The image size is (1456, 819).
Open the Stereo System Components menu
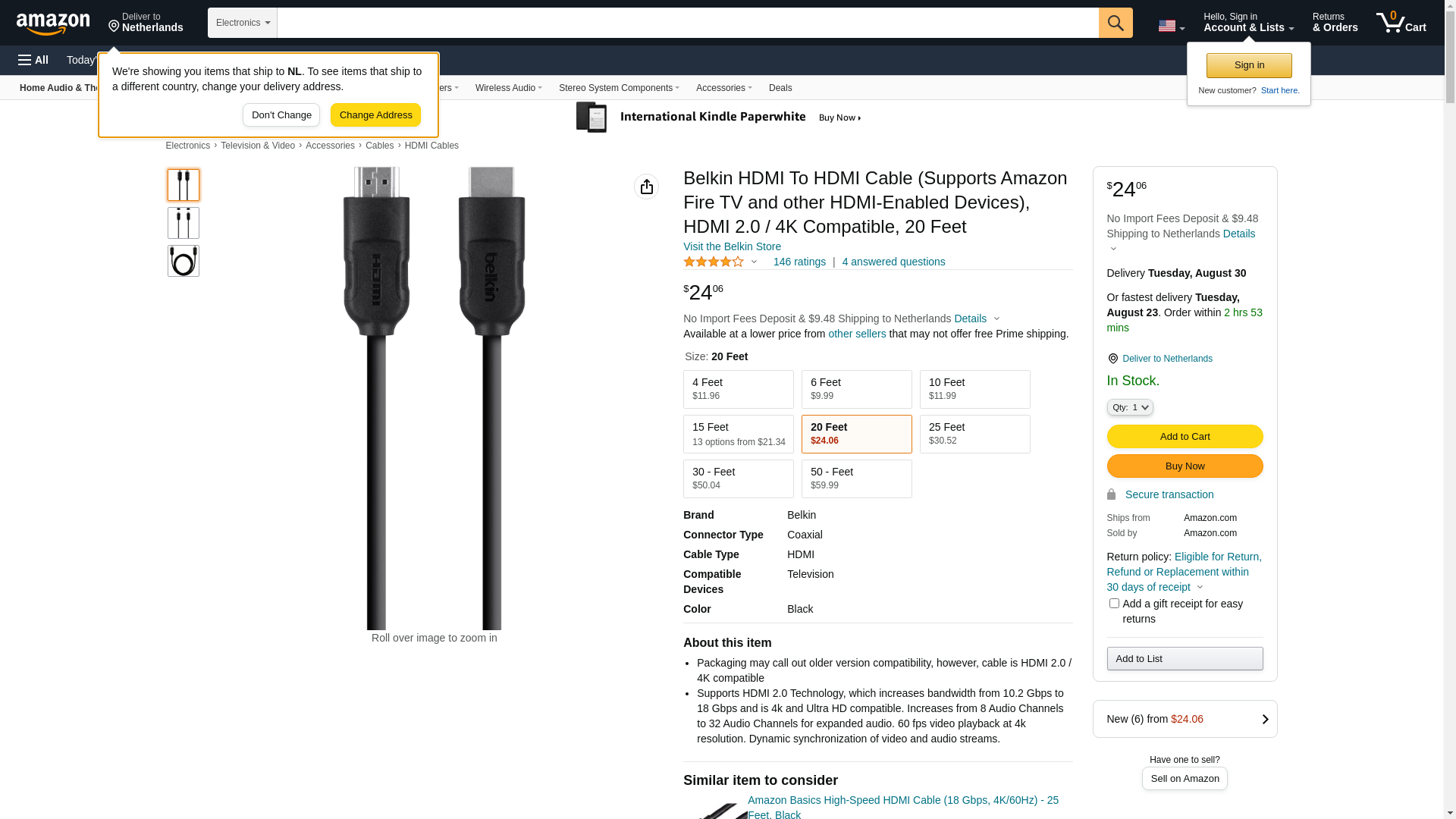(x=619, y=88)
